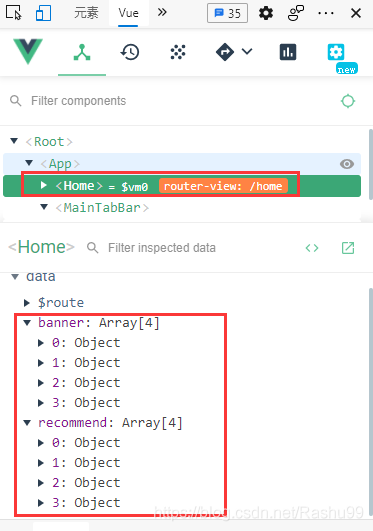Click the select component target icon

(x=348, y=101)
